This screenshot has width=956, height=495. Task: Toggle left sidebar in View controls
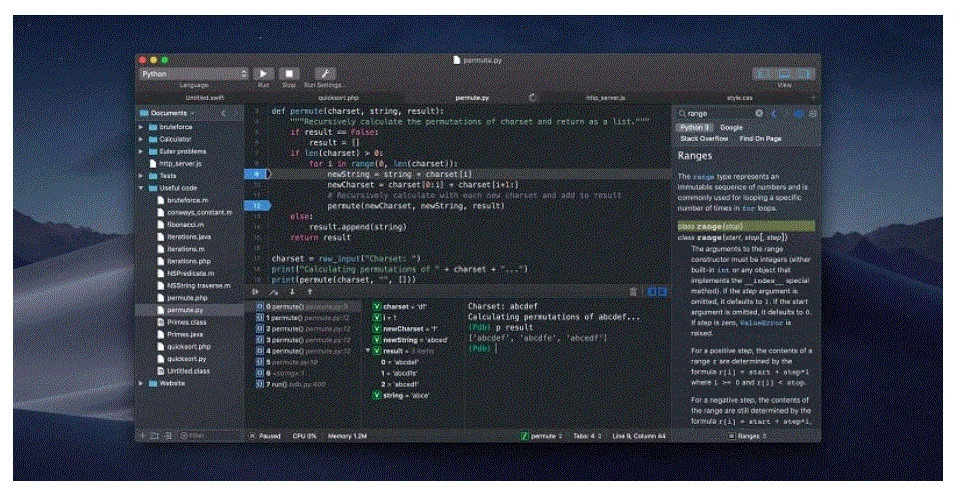tap(762, 74)
